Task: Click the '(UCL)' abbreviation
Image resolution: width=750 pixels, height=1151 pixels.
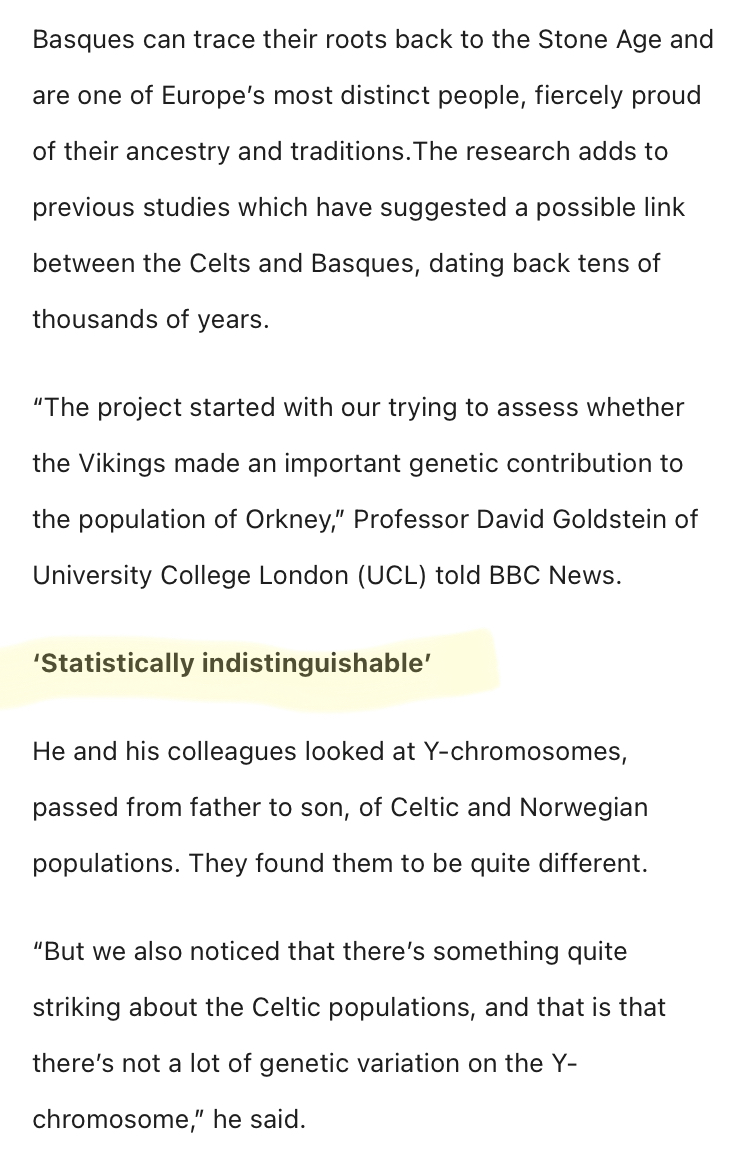Action: [x=392, y=576]
